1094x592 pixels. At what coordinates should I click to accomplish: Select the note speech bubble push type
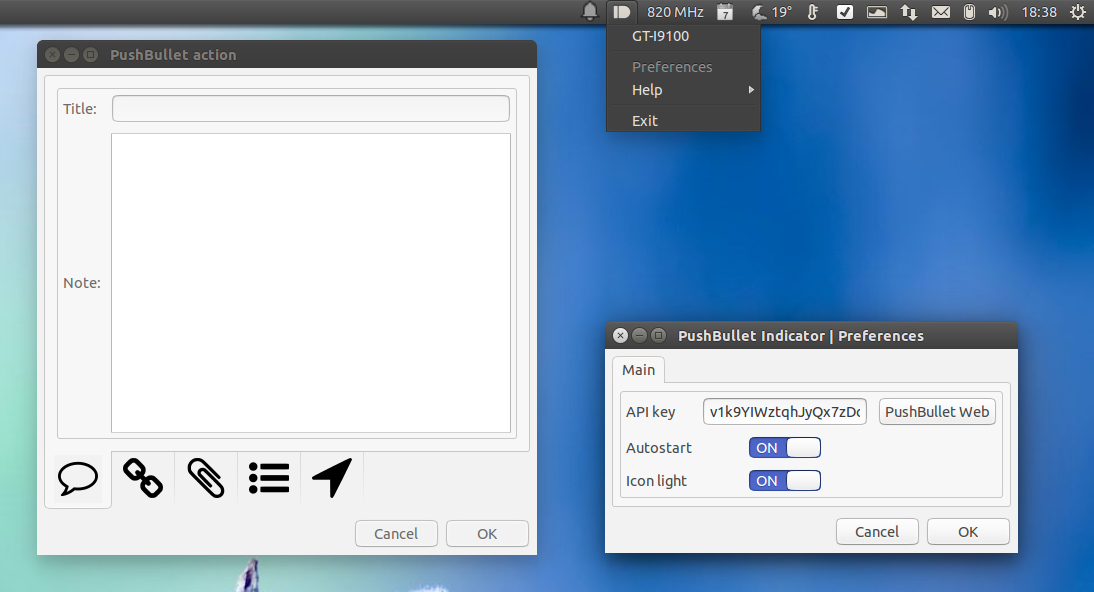(x=78, y=478)
